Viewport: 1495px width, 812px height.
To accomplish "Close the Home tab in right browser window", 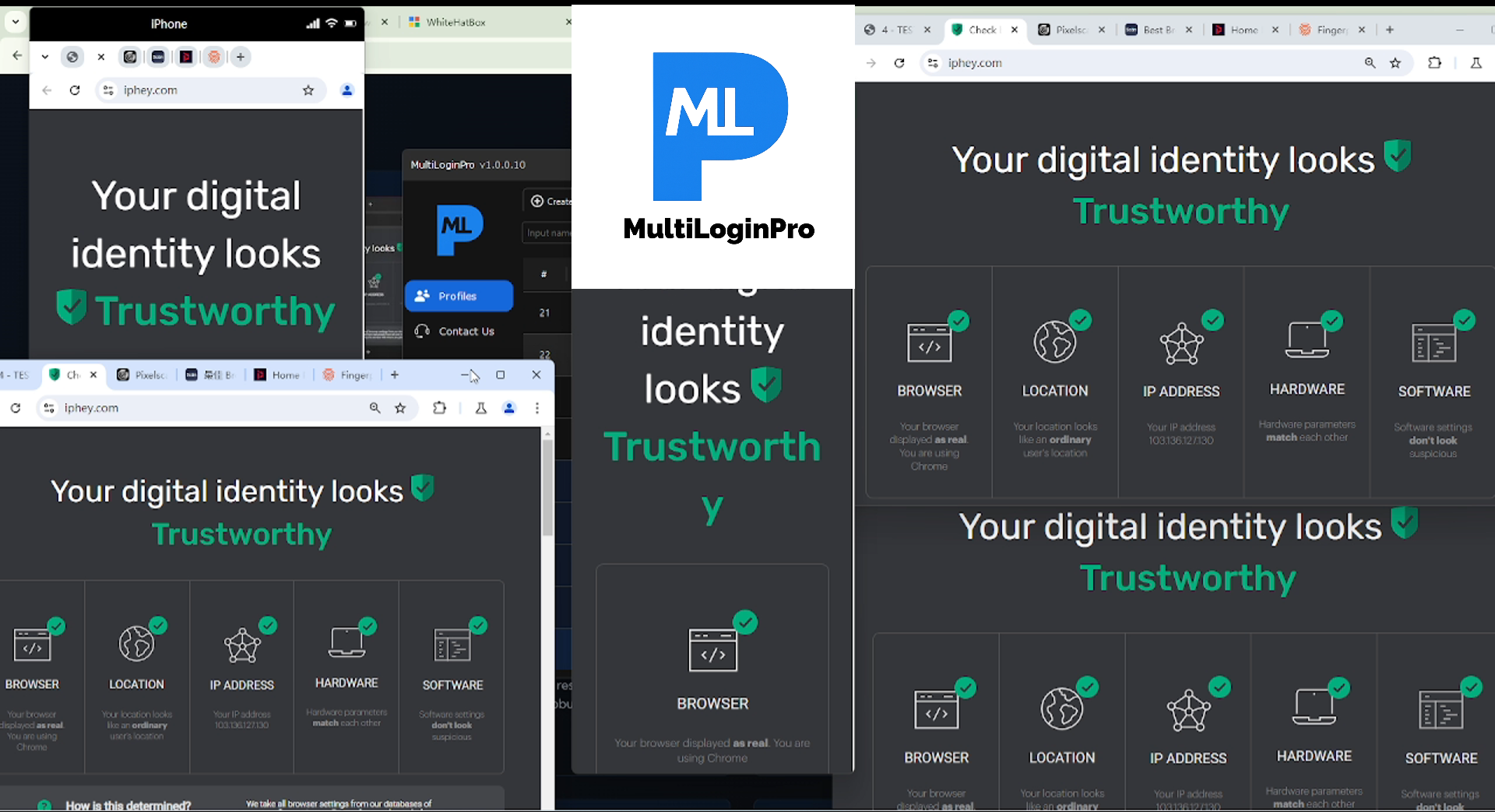I will tap(1275, 30).
